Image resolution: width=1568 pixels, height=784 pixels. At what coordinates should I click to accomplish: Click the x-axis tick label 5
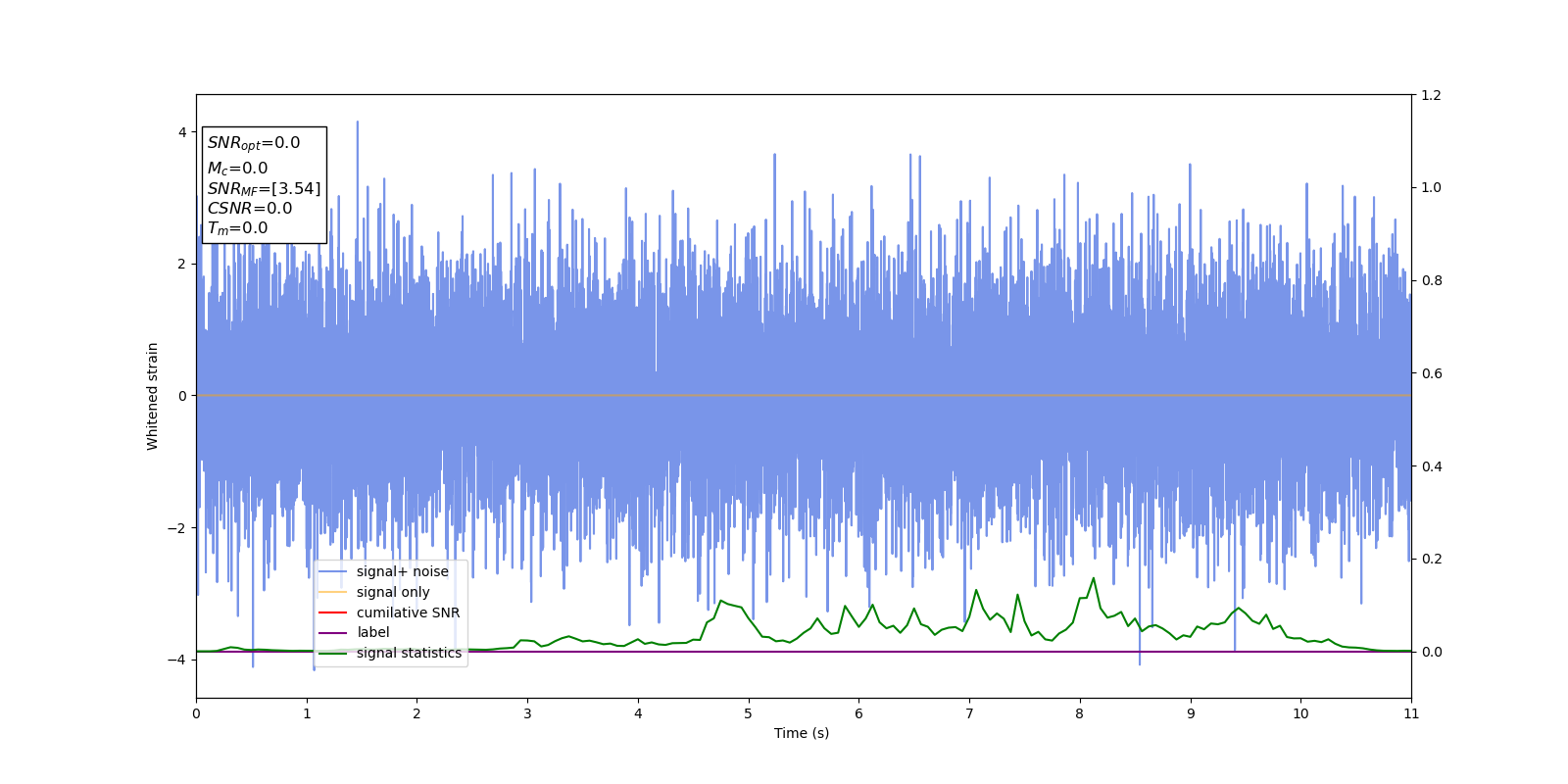point(748,713)
